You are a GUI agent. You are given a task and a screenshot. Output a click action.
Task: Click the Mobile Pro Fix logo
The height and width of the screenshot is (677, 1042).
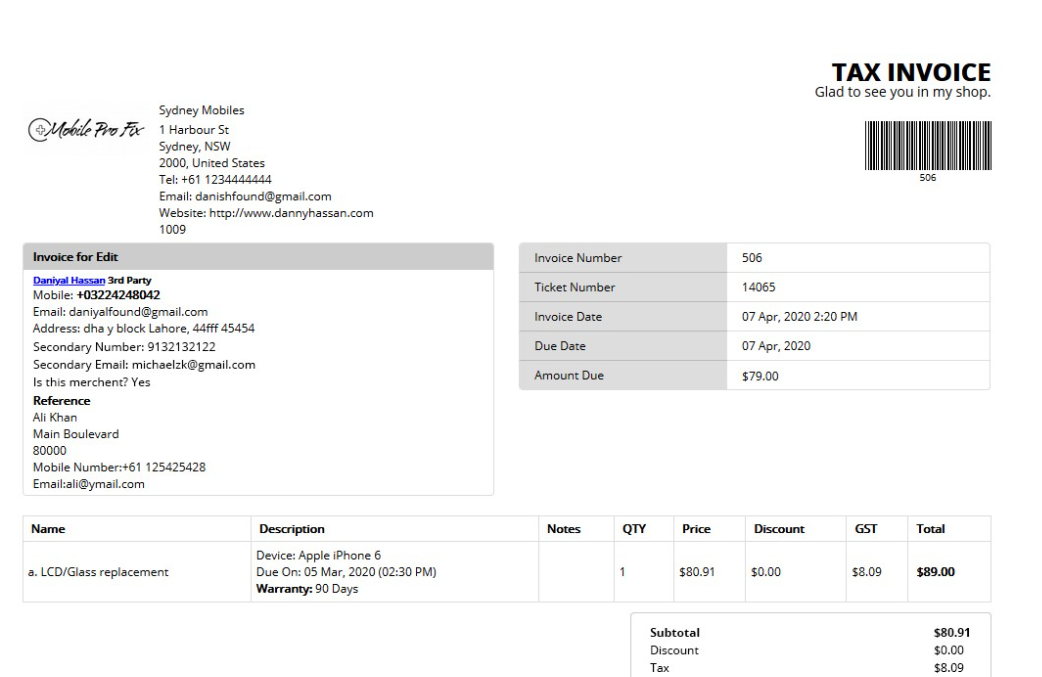click(88, 131)
